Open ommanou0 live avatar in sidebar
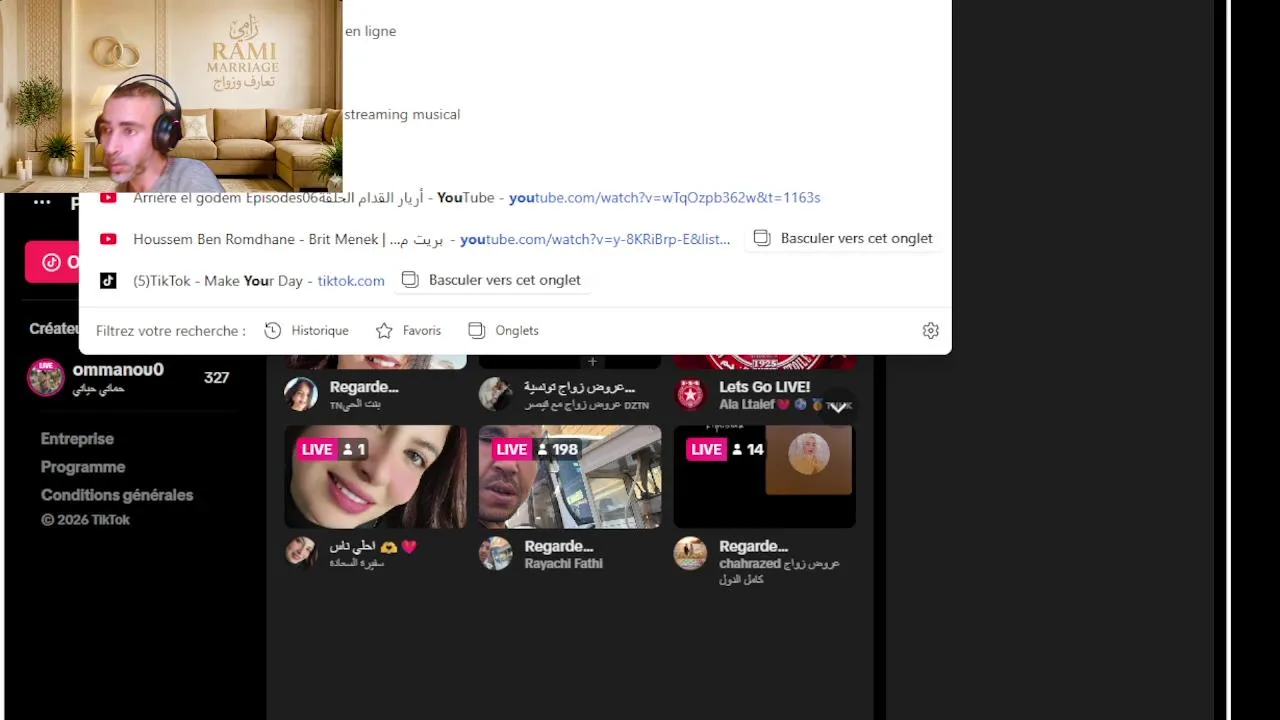This screenshot has height=720, width=1280. 46,378
